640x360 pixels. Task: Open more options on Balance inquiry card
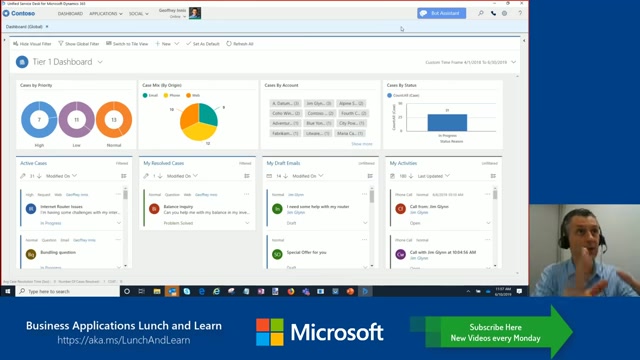point(247,194)
